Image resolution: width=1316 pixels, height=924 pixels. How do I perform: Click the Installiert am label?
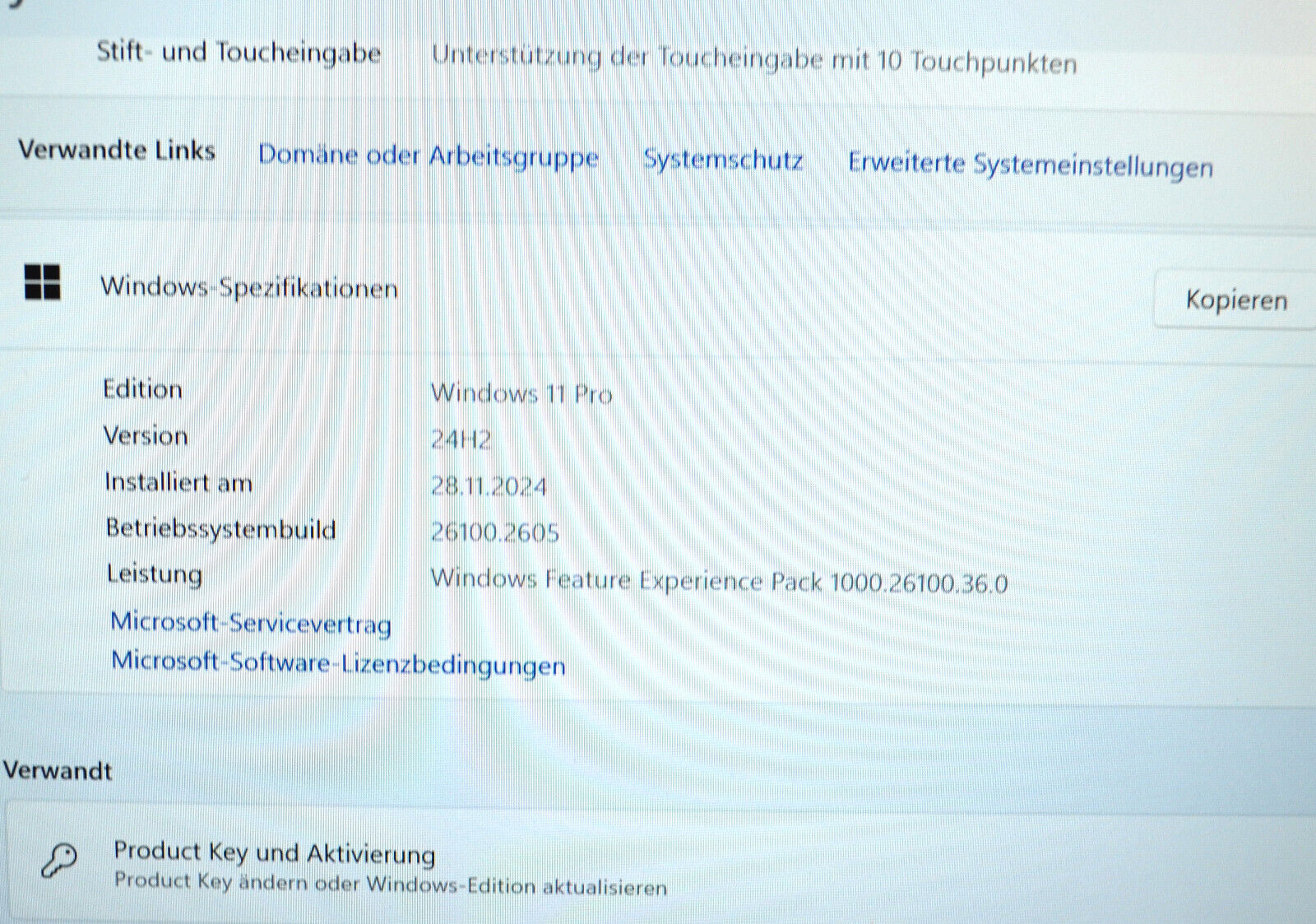coord(178,481)
